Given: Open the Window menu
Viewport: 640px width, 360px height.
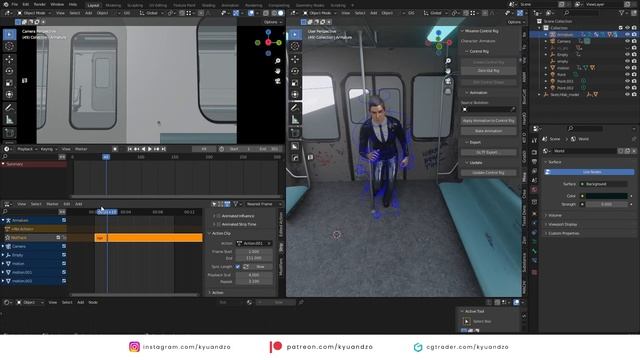Looking at the screenshot, I should coord(57,4).
